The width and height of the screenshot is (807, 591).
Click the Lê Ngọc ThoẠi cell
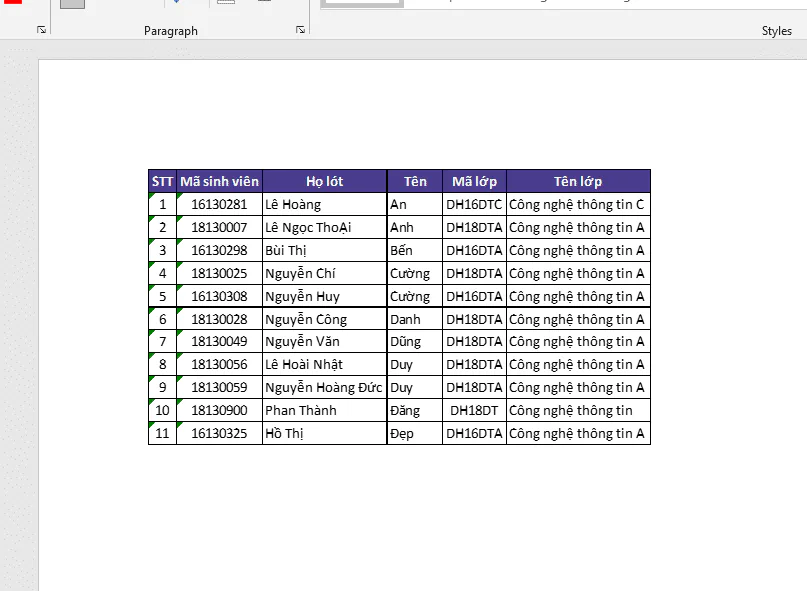(x=324, y=228)
